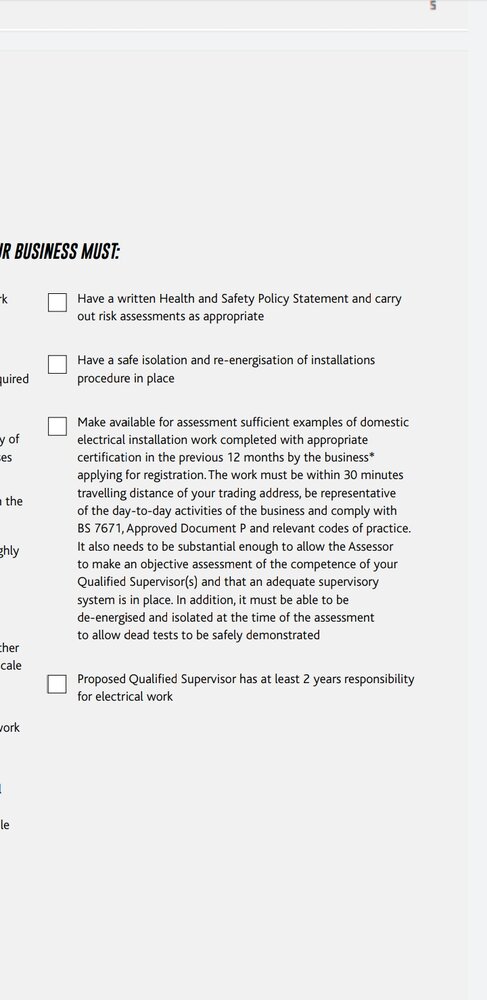The height and width of the screenshot is (1000, 487).
Task: Click the partial word 'vork' at left edge
Action: [x=10, y=728]
